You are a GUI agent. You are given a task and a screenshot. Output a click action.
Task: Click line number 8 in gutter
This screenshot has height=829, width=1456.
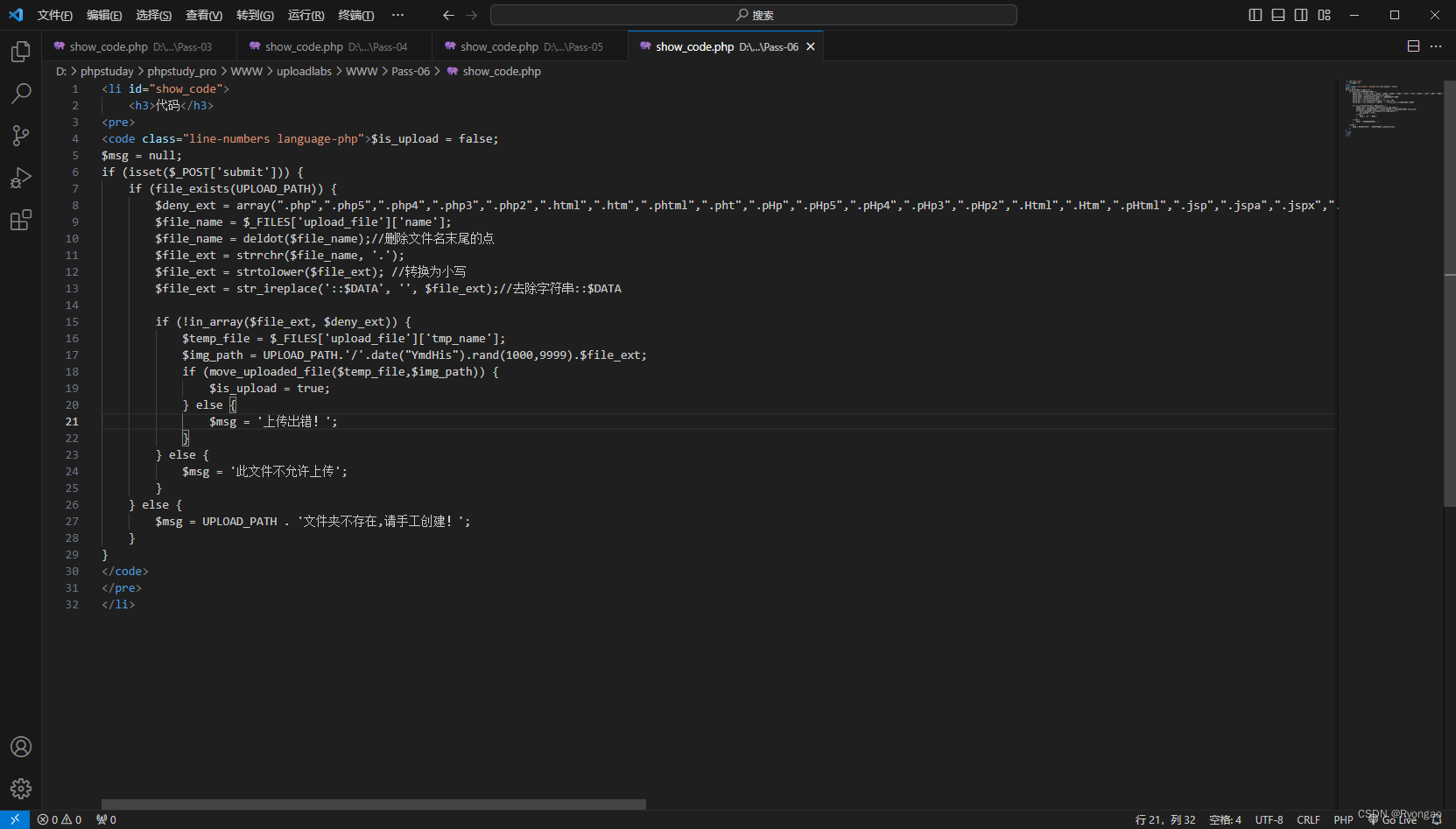[x=75, y=205]
